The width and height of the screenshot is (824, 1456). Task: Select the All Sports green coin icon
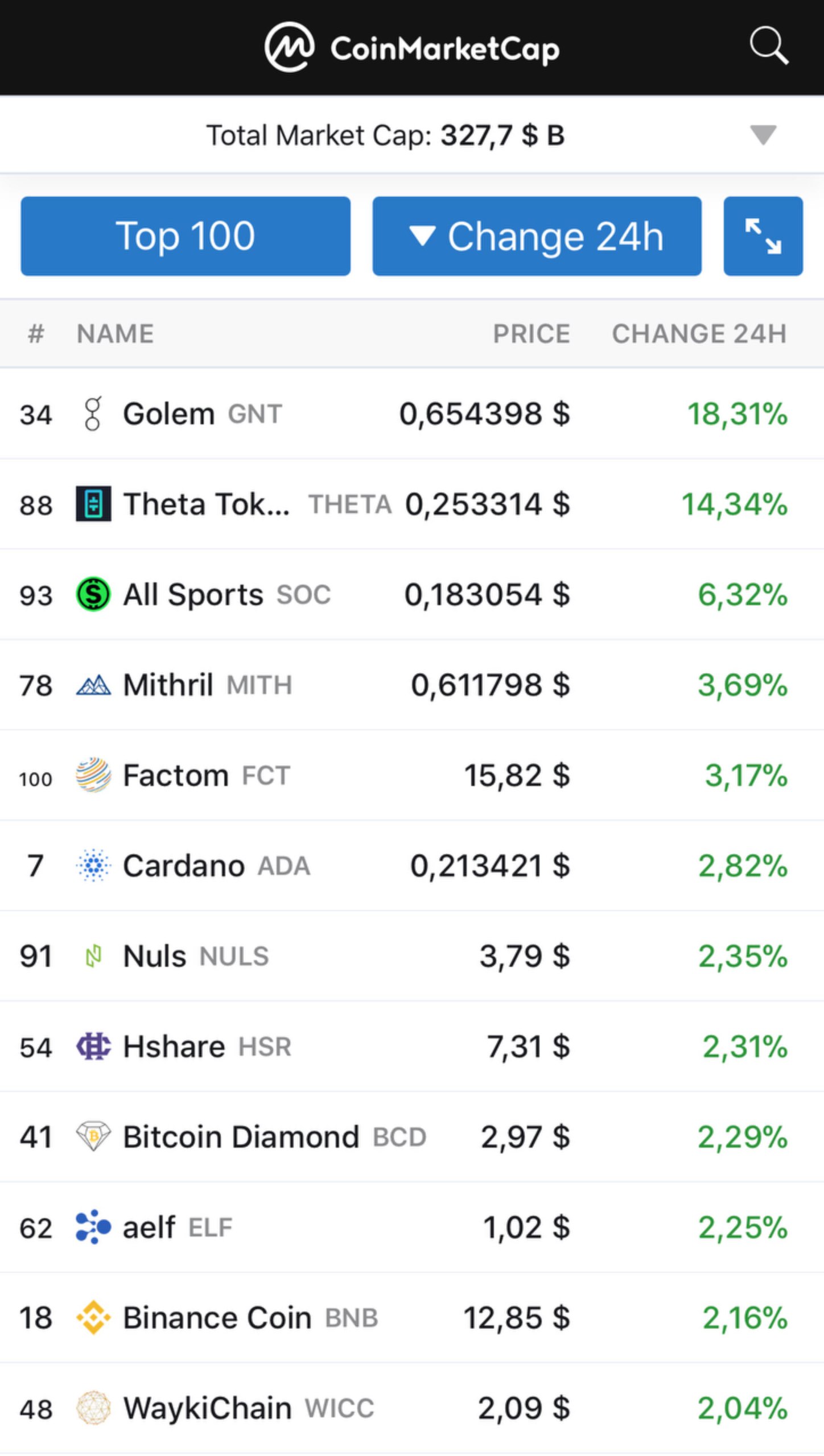click(x=93, y=594)
